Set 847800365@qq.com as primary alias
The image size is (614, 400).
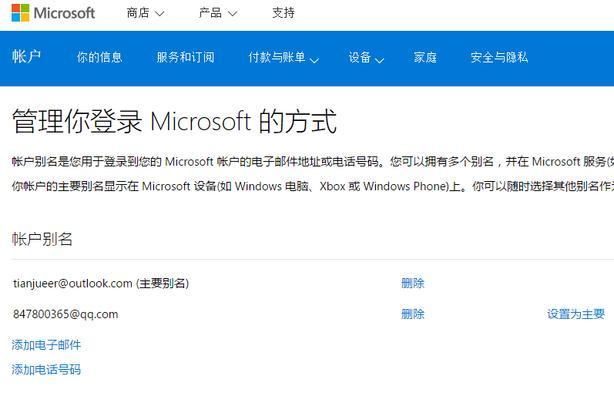click(x=576, y=314)
